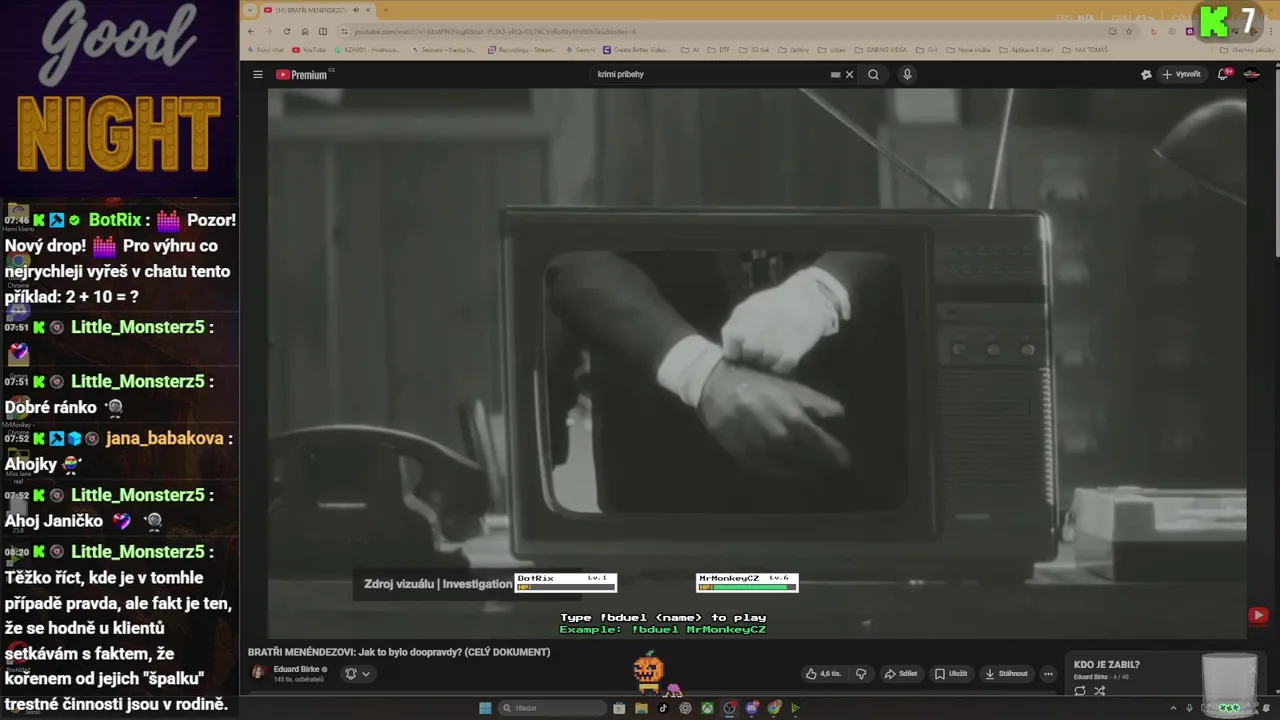Select the BRATŘI MENÉNDEZOVI browser tab
The image size is (1280, 720).
[318, 10]
